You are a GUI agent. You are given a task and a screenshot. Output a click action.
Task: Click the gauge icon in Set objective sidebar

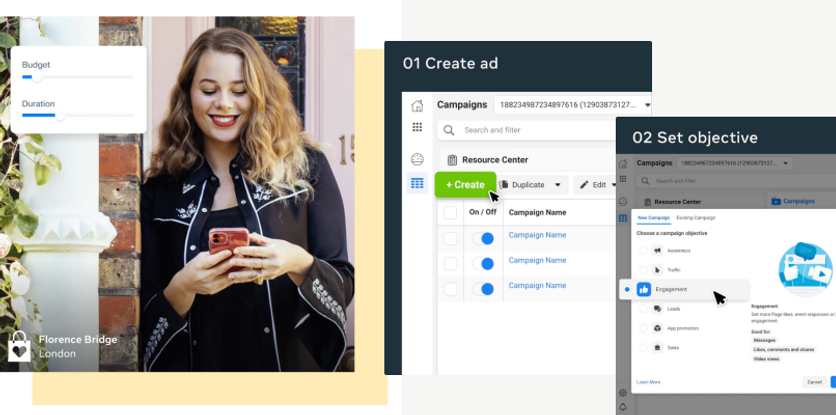click(623, 202)
